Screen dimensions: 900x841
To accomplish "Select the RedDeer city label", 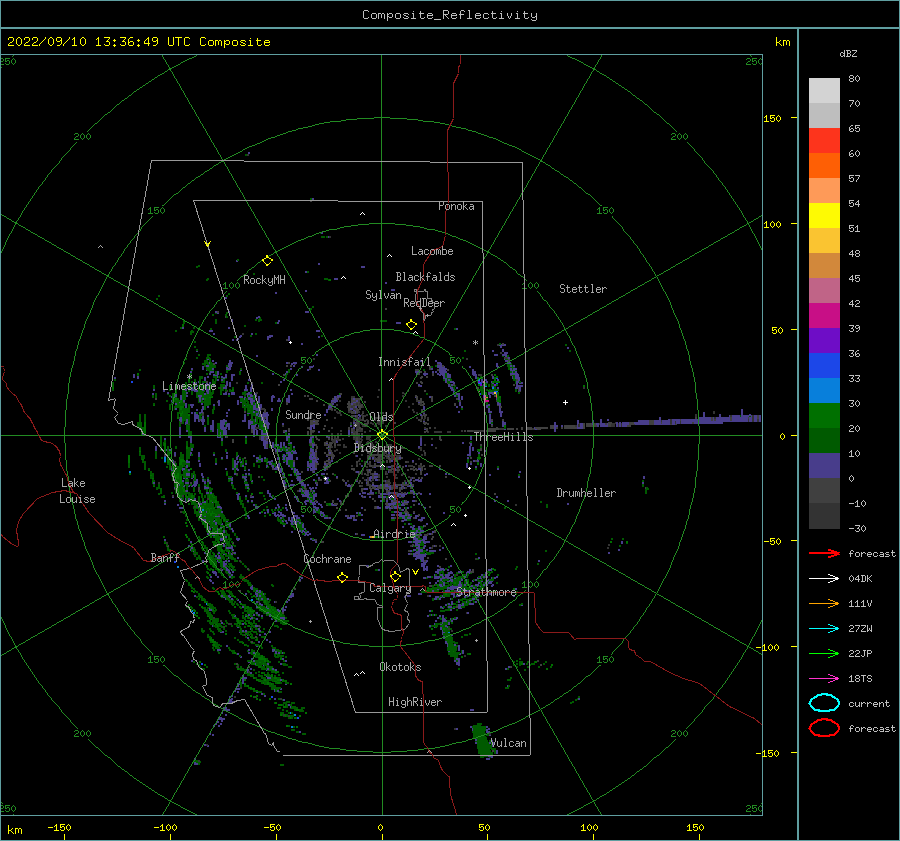I will click(424, 303).
